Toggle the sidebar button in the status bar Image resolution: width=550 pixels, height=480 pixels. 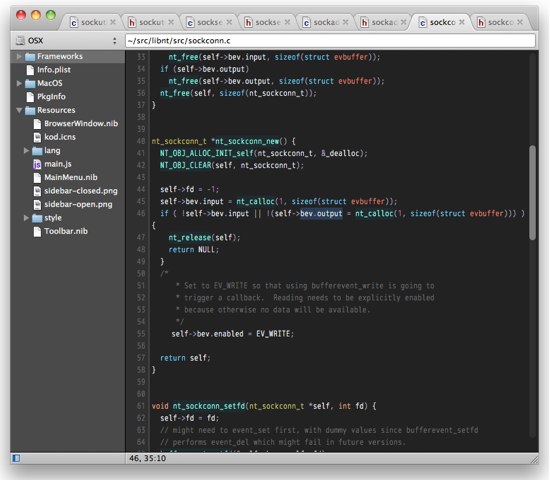point(16,458)
